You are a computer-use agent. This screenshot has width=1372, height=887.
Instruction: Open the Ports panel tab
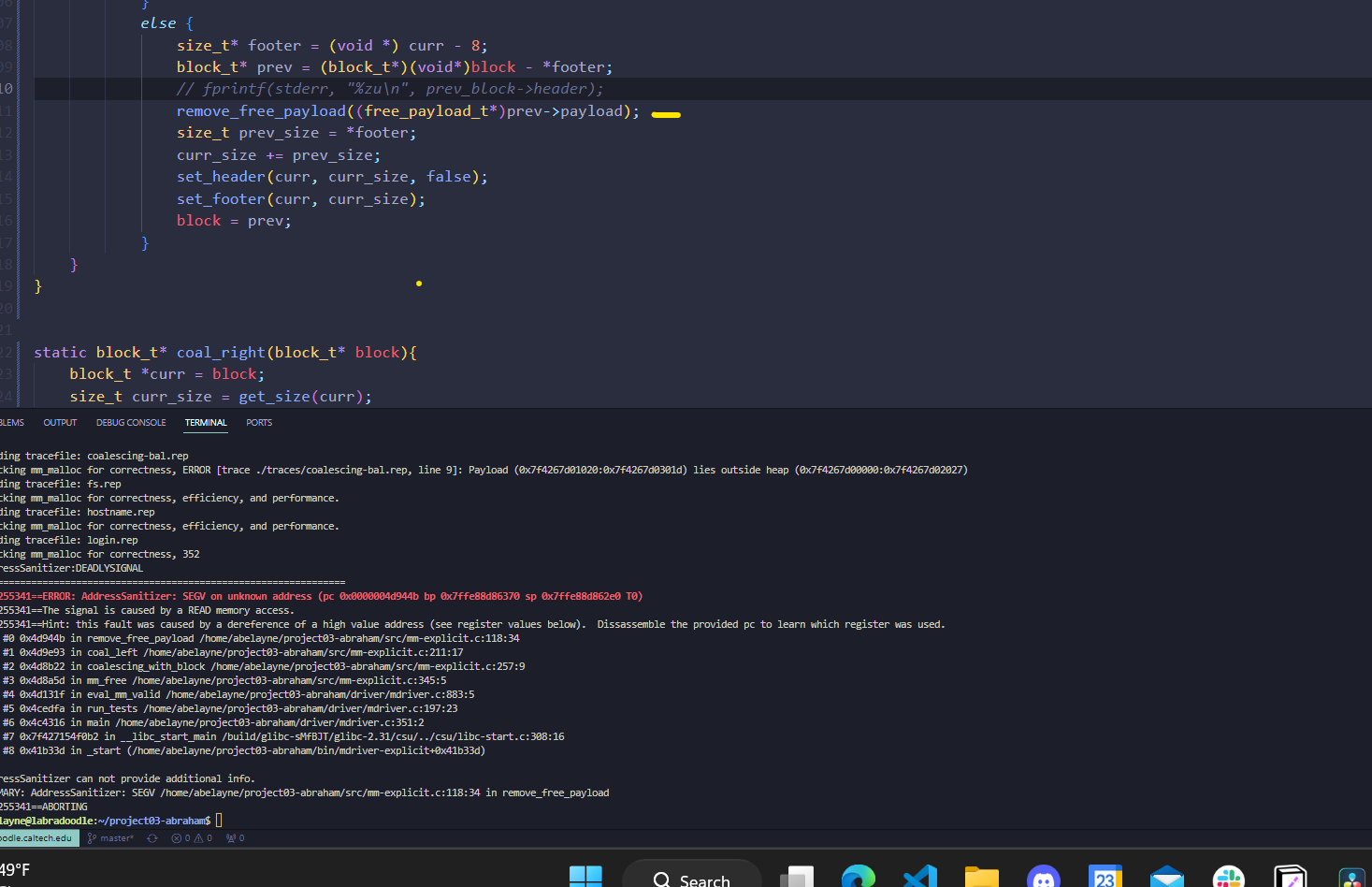(x=259, y=423)
